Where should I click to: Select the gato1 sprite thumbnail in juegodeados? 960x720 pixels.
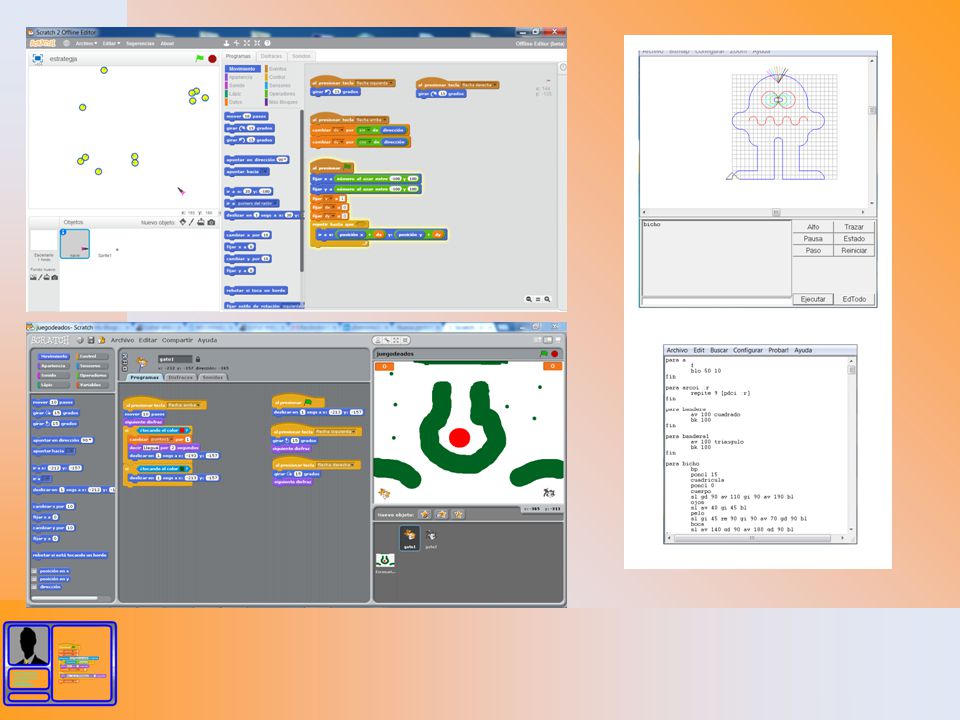click(x=410, y=538)
